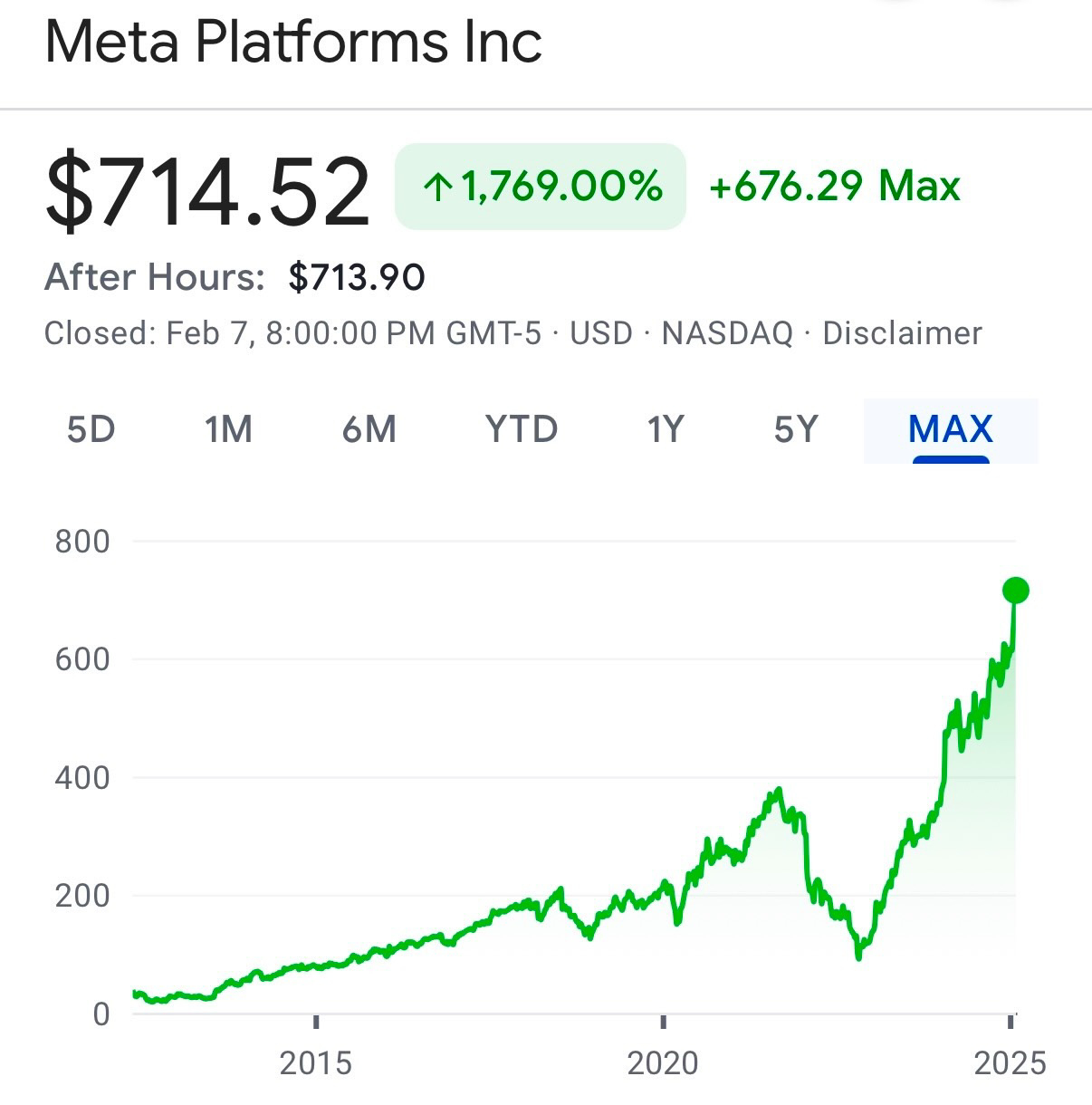Screen dimensions: 1092x1105
Task: Click the 2020 label on x-axis
Action: tap(663, 1062)
